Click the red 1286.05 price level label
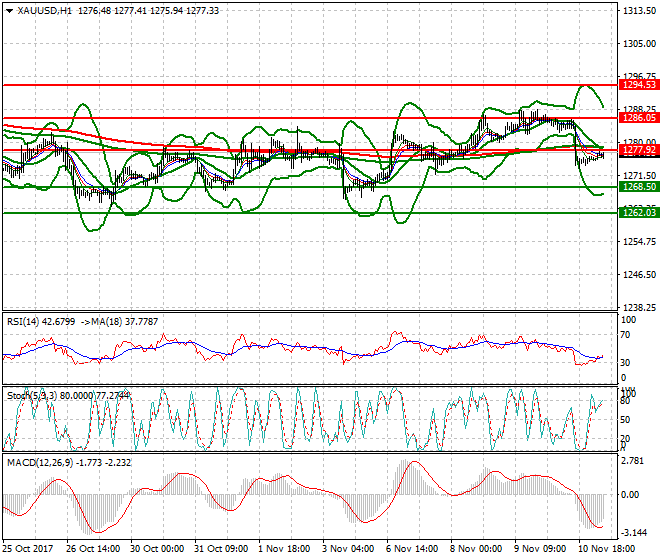Viewport: 660px width, 560px height. (x=639, y=117)
